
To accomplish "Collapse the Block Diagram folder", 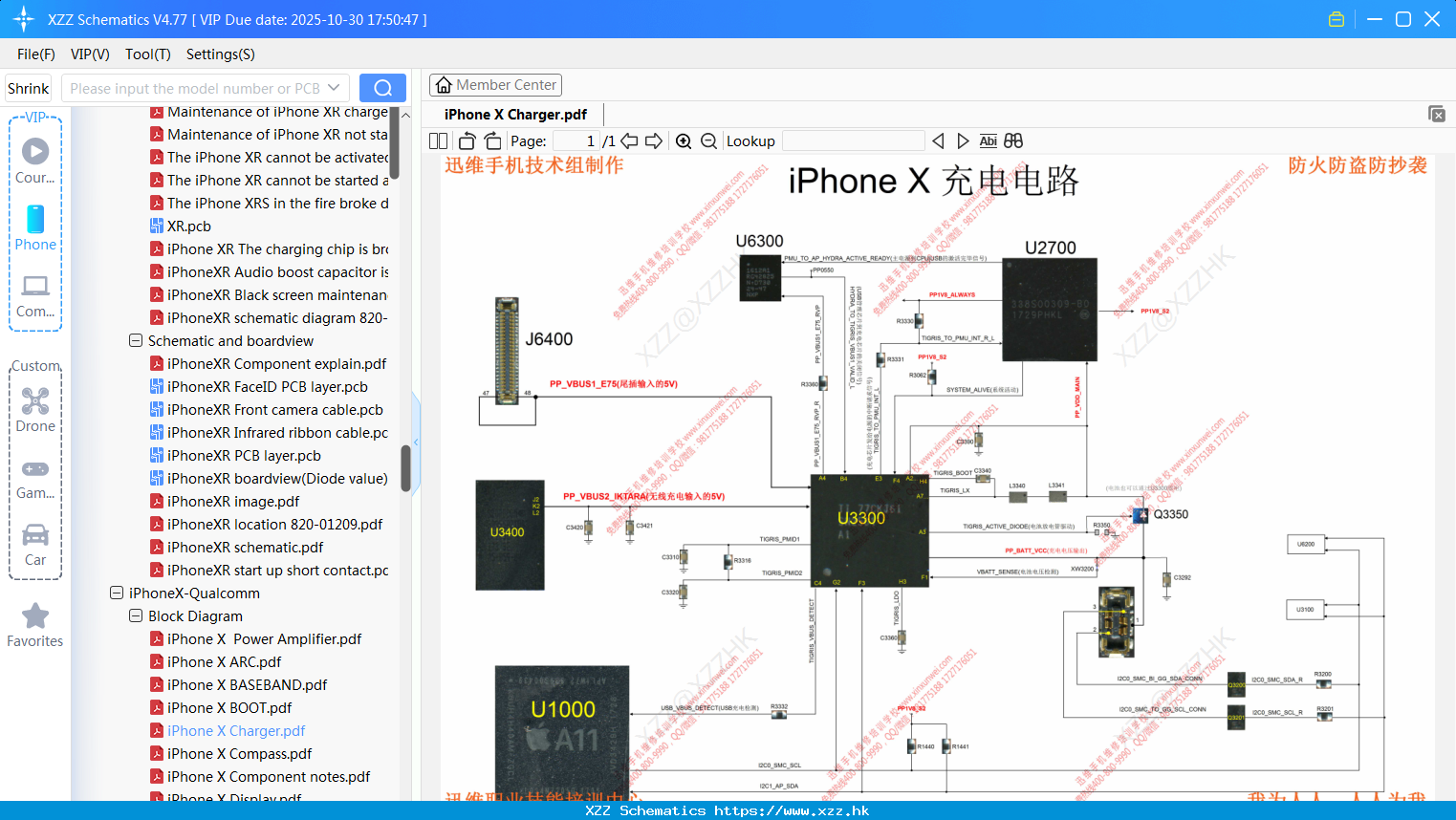I will point(136,615).
